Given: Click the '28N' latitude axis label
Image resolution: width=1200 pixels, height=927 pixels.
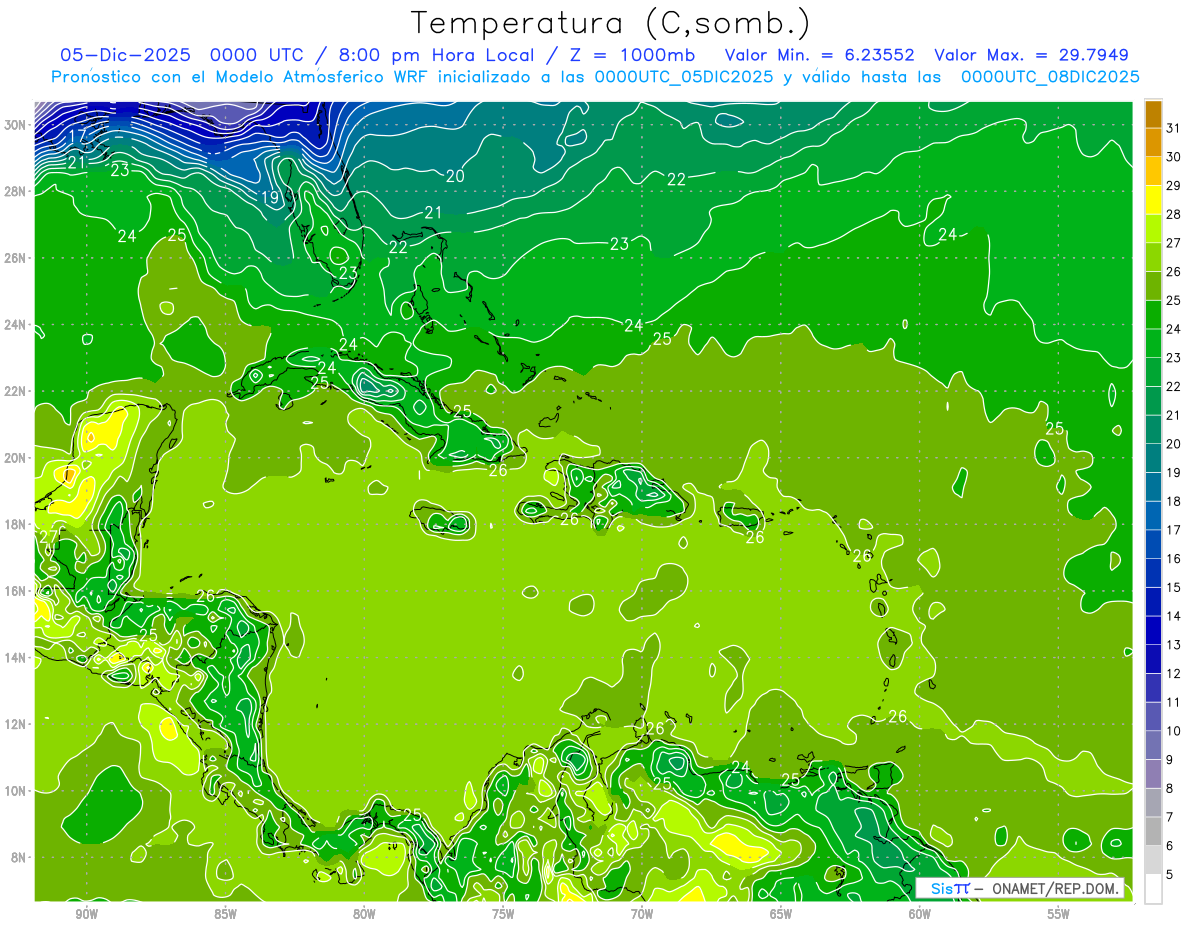Looking at the screenshot, I should tap(16, 191).
